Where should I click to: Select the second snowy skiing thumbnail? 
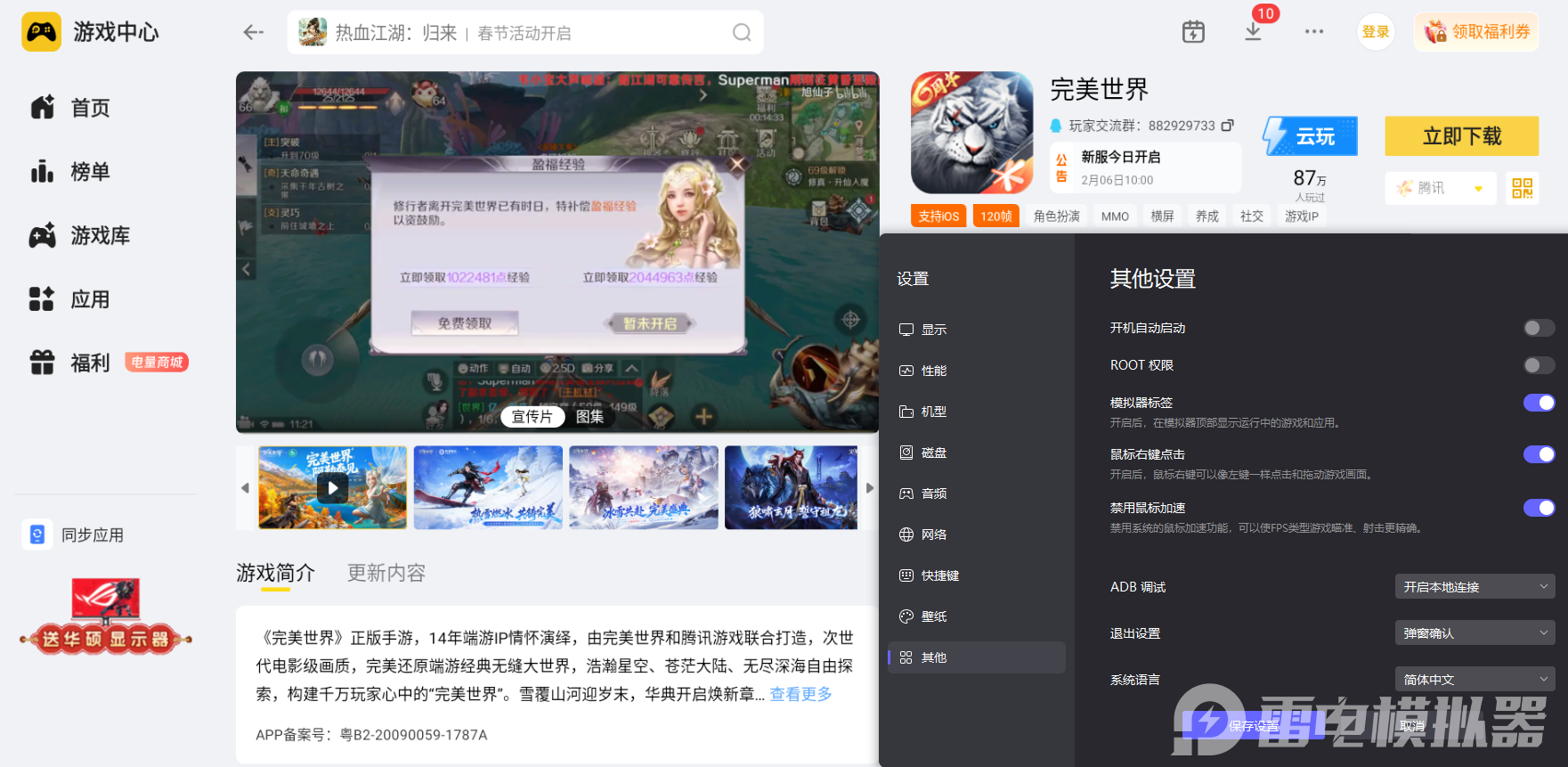[x=488, y=488]
